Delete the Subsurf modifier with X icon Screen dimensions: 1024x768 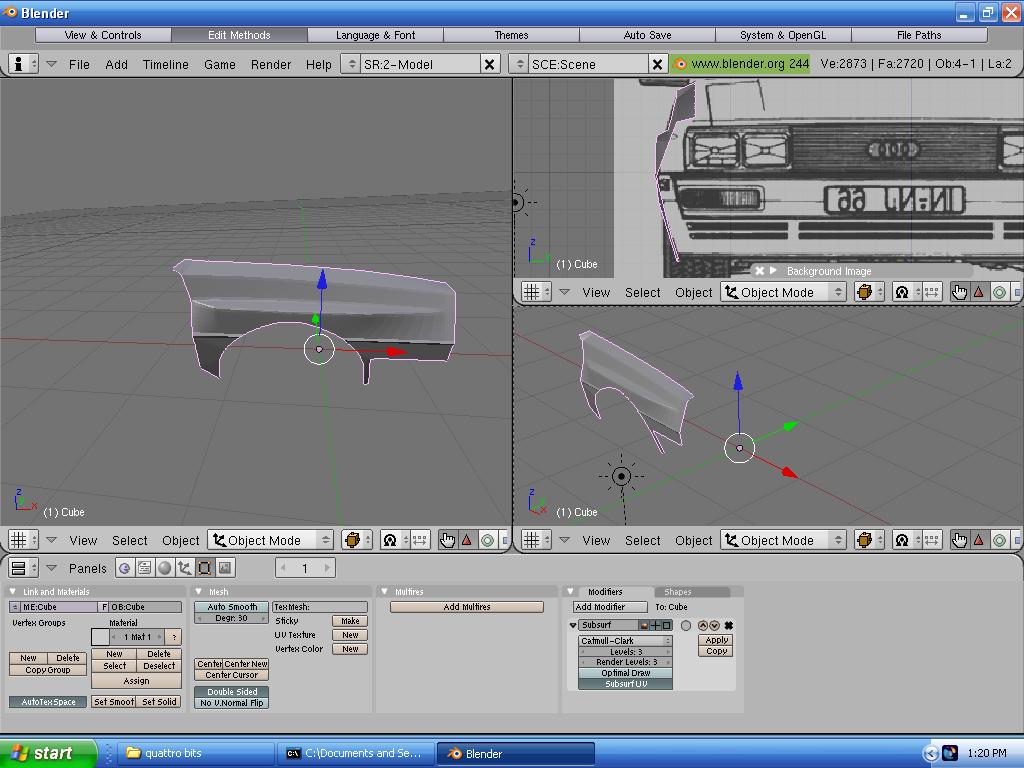coord(729,625)
